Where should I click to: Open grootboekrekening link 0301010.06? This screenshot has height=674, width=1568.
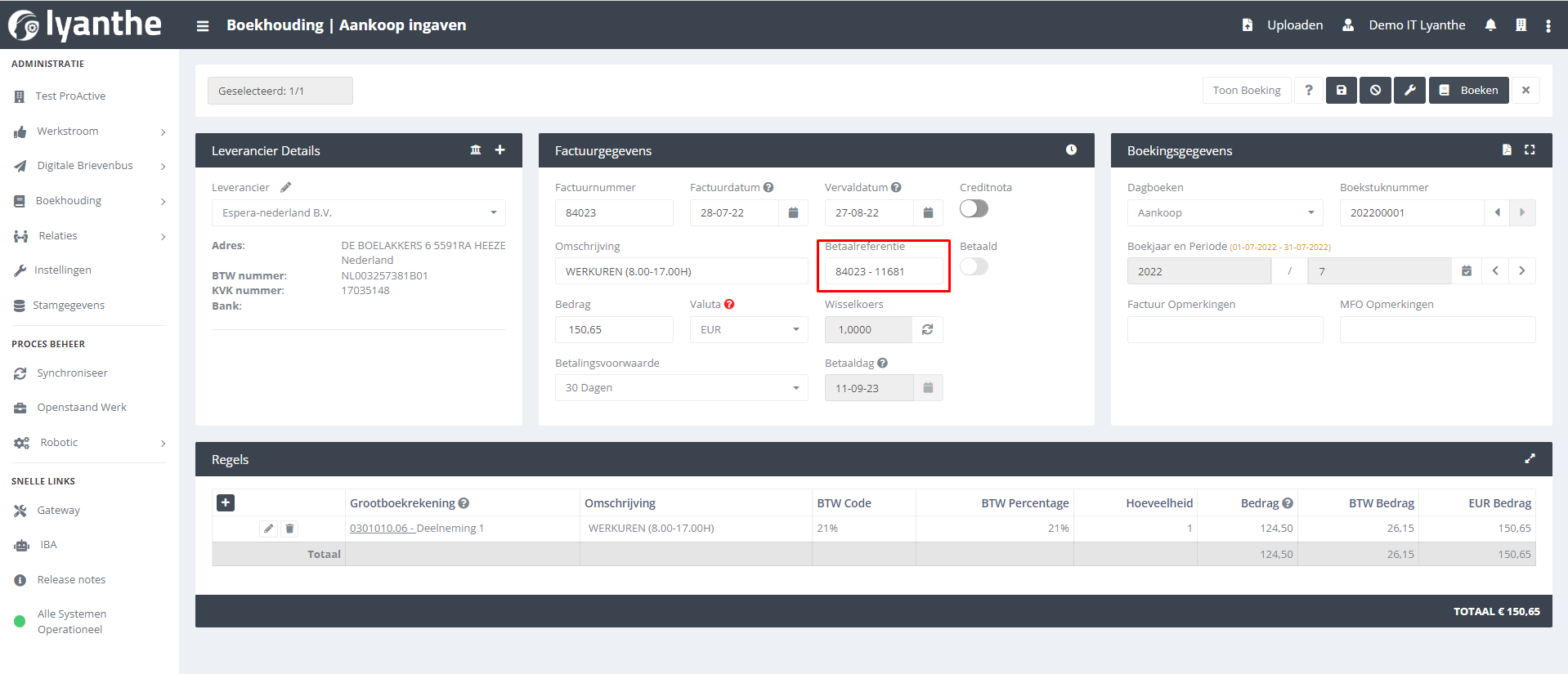pyautogui.click(x=381, y=529)
